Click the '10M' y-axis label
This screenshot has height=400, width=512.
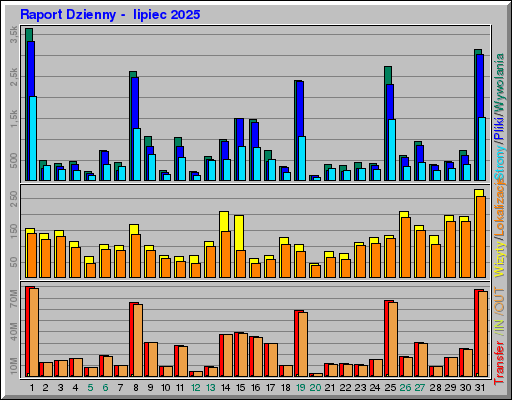pyautogui.click(x=14, y=365)
